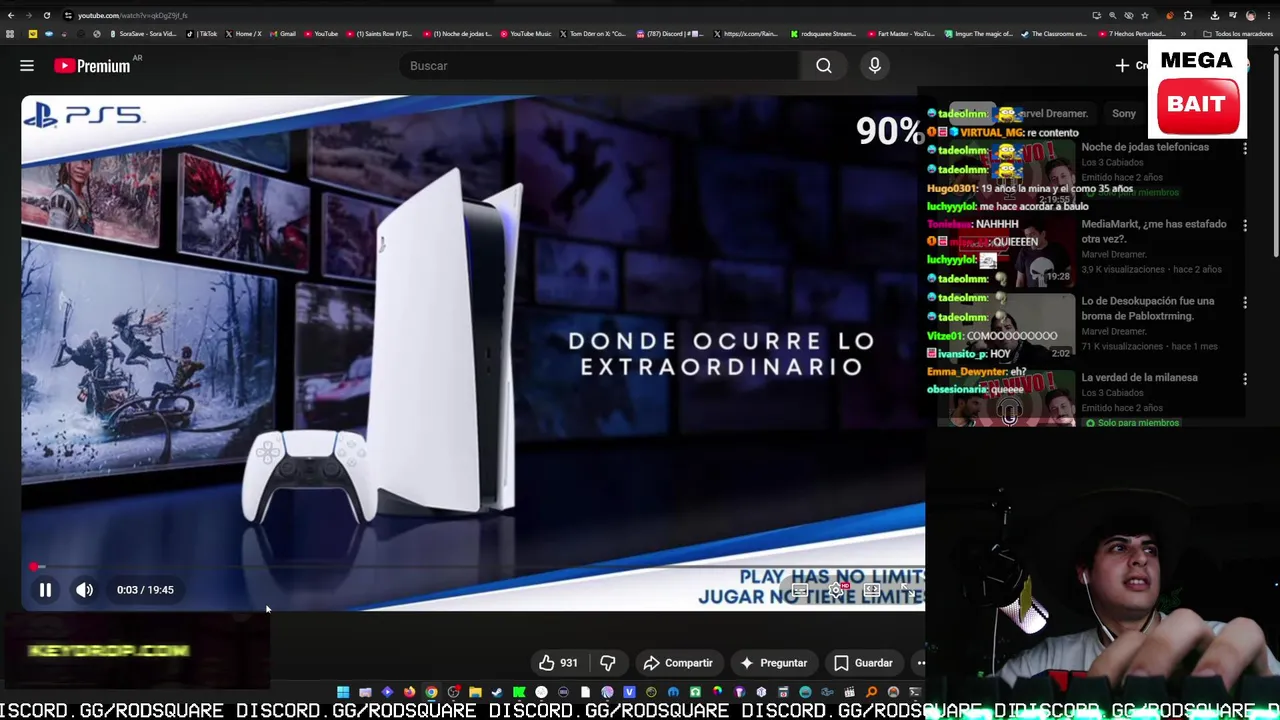Open Chrome from the taskbar

(431, 692)
